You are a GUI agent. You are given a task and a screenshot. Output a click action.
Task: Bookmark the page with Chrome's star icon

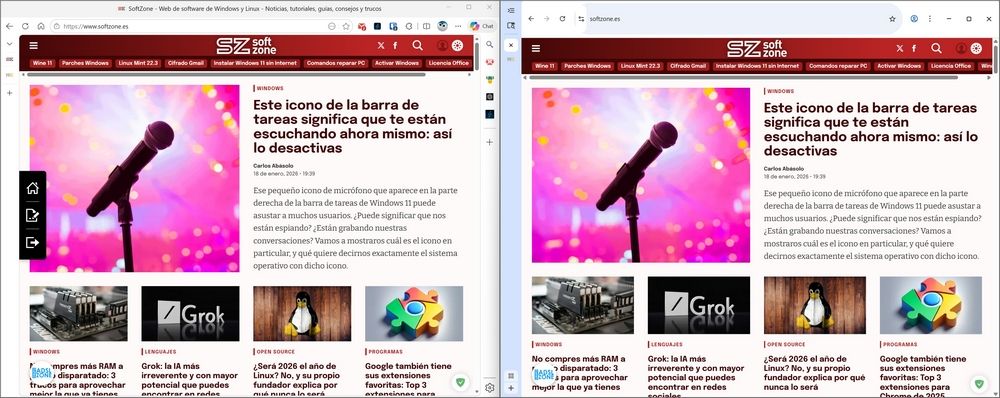(892, 18)
